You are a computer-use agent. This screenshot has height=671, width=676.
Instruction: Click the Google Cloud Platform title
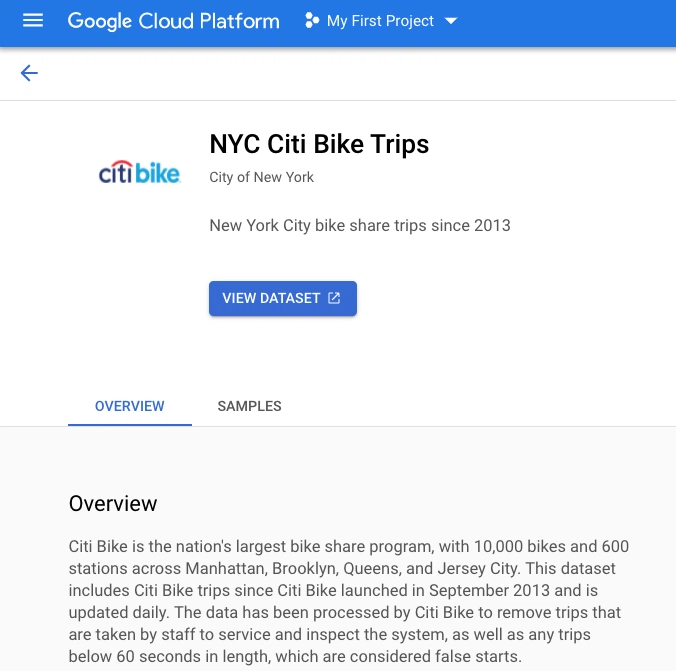pyautogui.click(x=173, y=21)
